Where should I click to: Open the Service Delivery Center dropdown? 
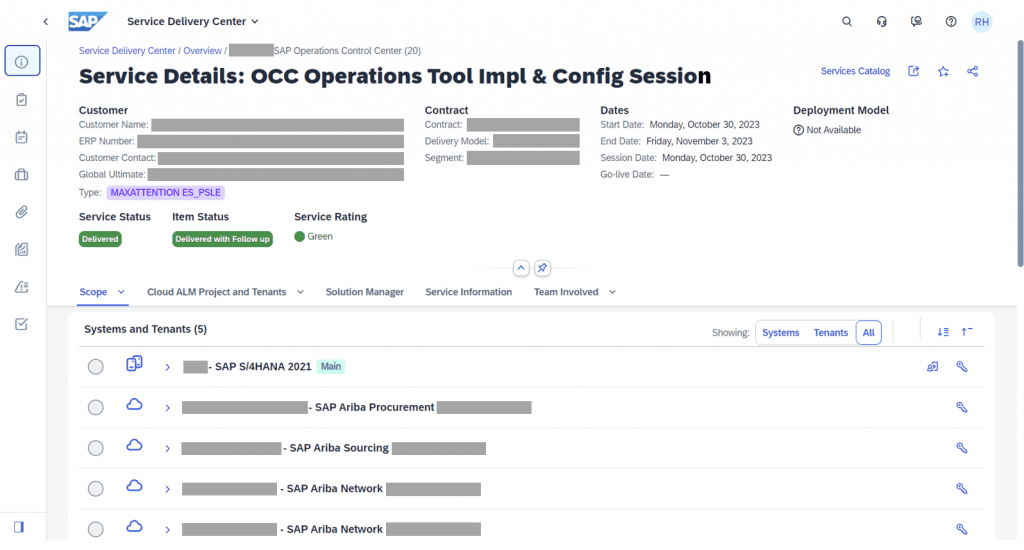point(192,21)
